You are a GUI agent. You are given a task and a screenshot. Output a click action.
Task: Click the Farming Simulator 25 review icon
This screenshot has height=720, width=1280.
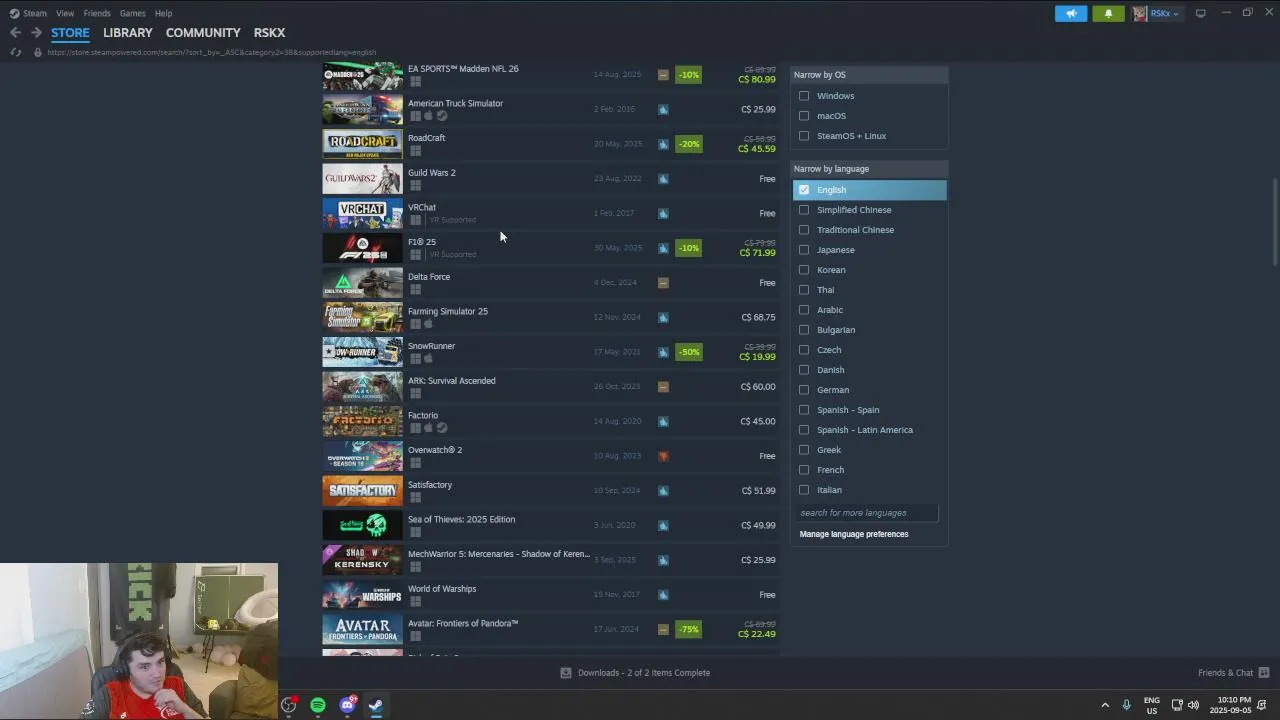coord(662,317)
